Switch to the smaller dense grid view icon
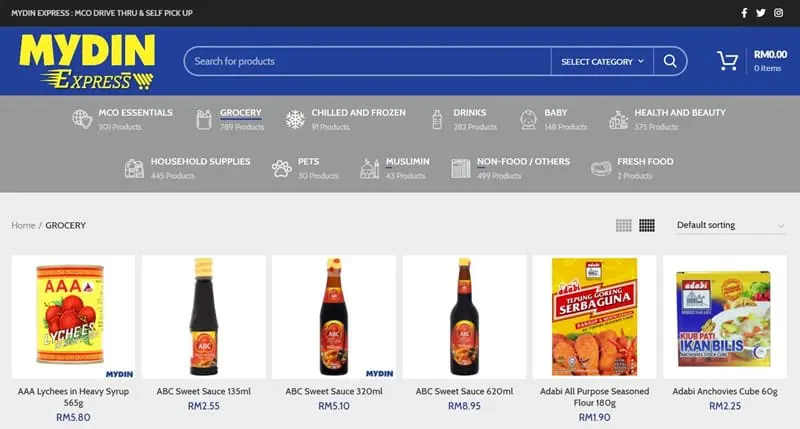800x429 pixels. [647, 225]
